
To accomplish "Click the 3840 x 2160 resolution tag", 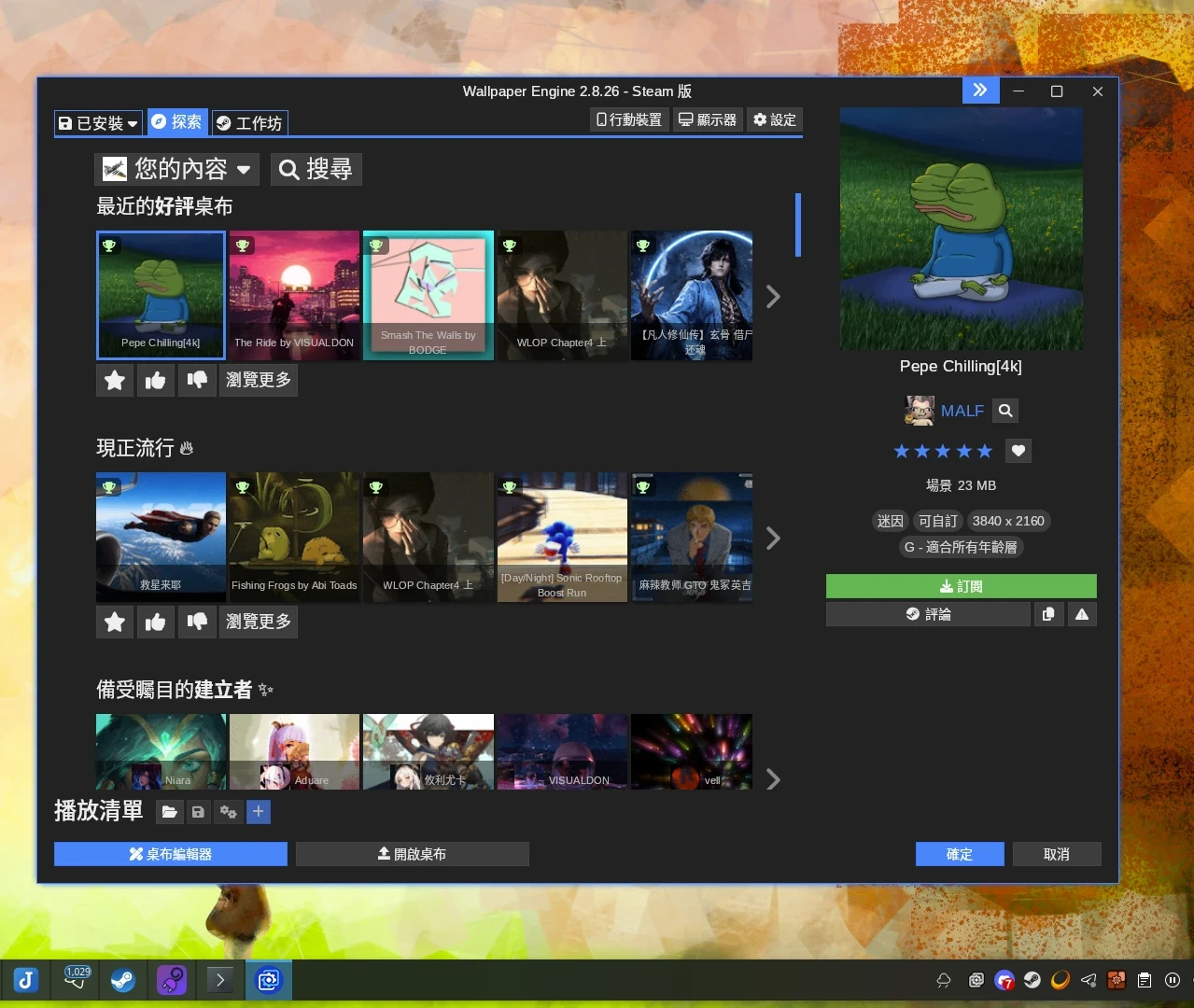I will coord(1008,521).
